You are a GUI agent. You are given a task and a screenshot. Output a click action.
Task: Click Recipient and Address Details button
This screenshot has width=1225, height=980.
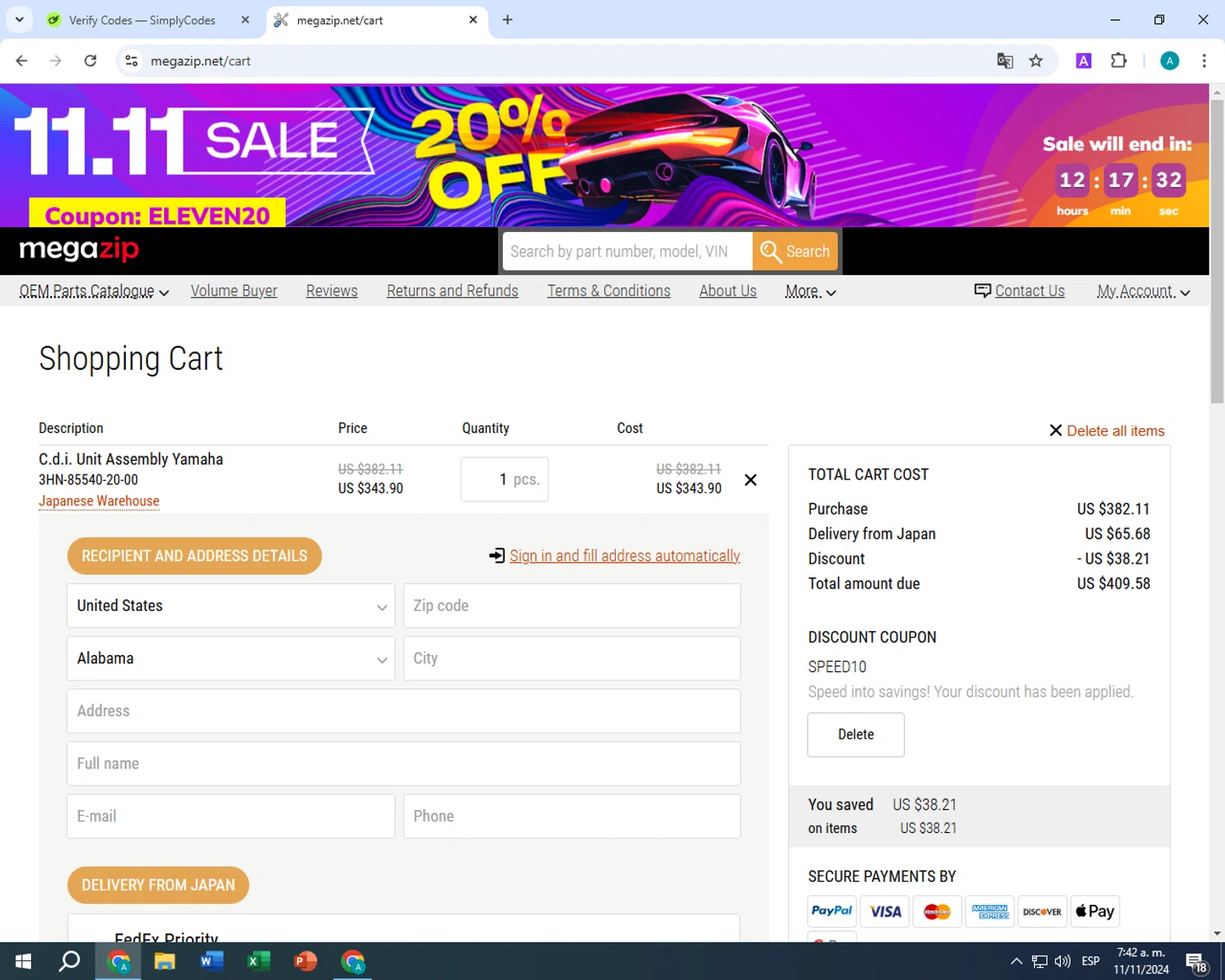click(194, 556)
